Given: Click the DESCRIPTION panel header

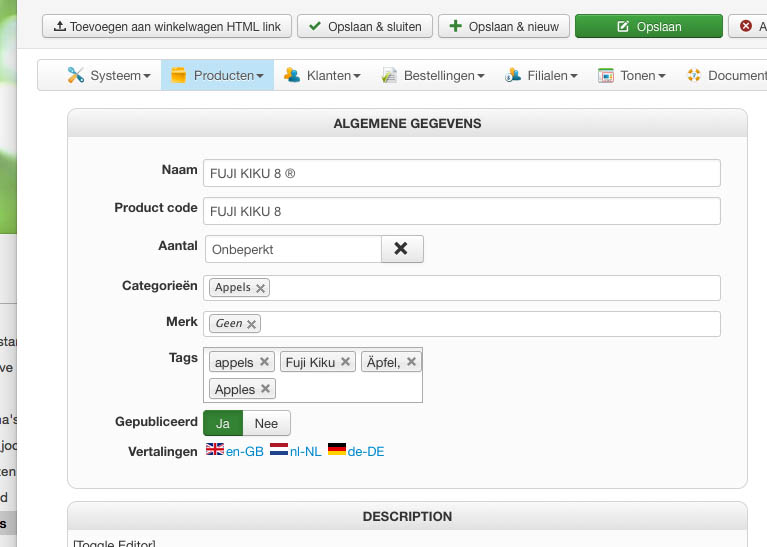Looking at the screenshot, I should pyautogui.click(x=407, y=516).
